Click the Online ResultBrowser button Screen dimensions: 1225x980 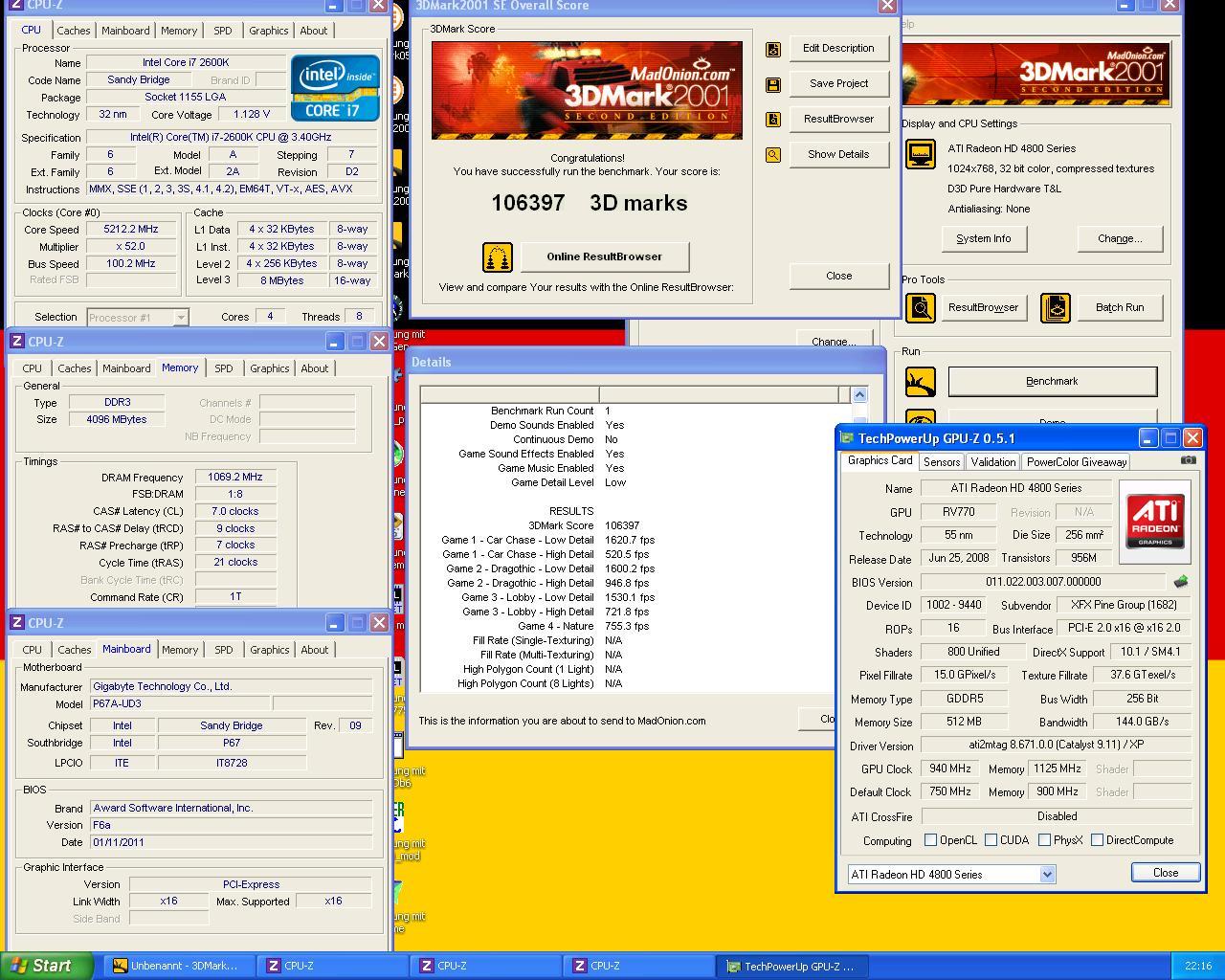point(604,256)
